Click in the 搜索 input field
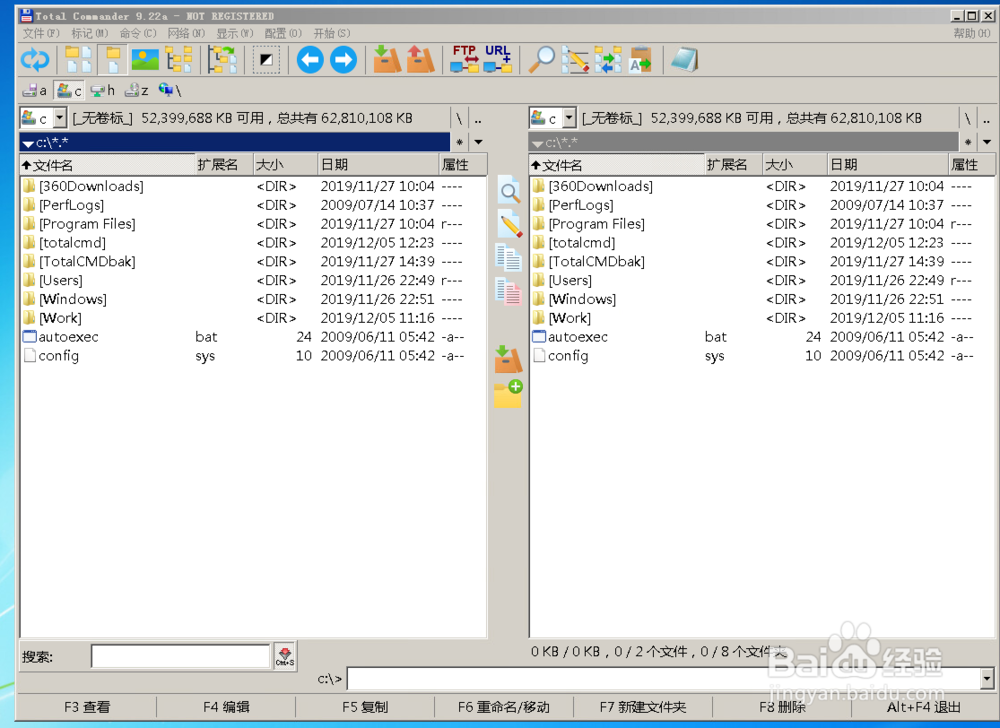 click(180, 656)
